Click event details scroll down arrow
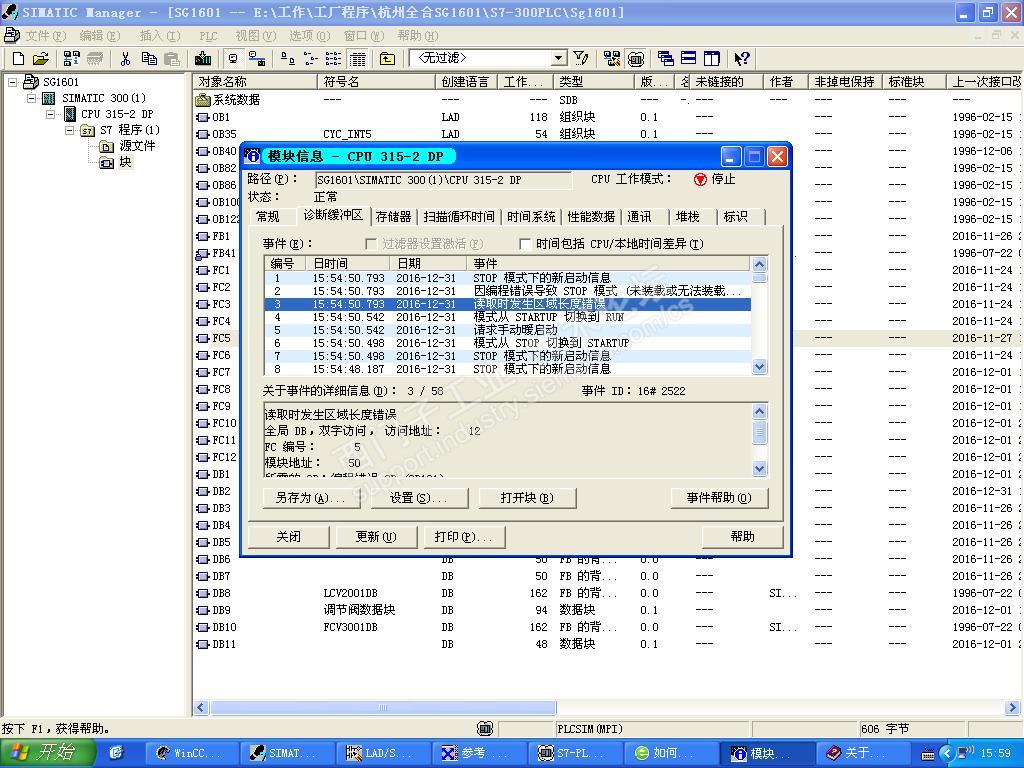Viewport: 1024px width, 768px height. tap(759, 468)
